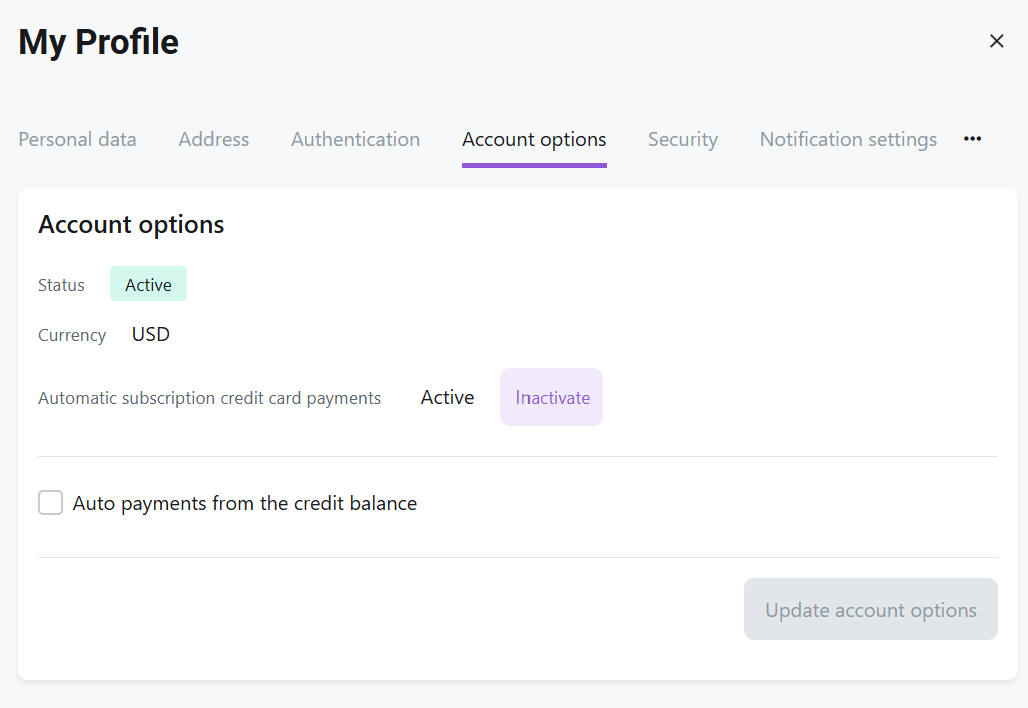
Task: Click the 'Auto payments from the credit balance' label
Action: pos(245,503)
